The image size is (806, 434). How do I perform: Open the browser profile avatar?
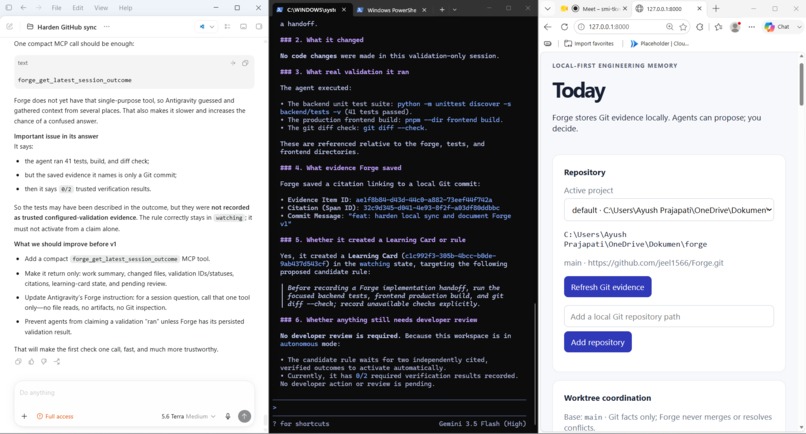tap(735, 27)
